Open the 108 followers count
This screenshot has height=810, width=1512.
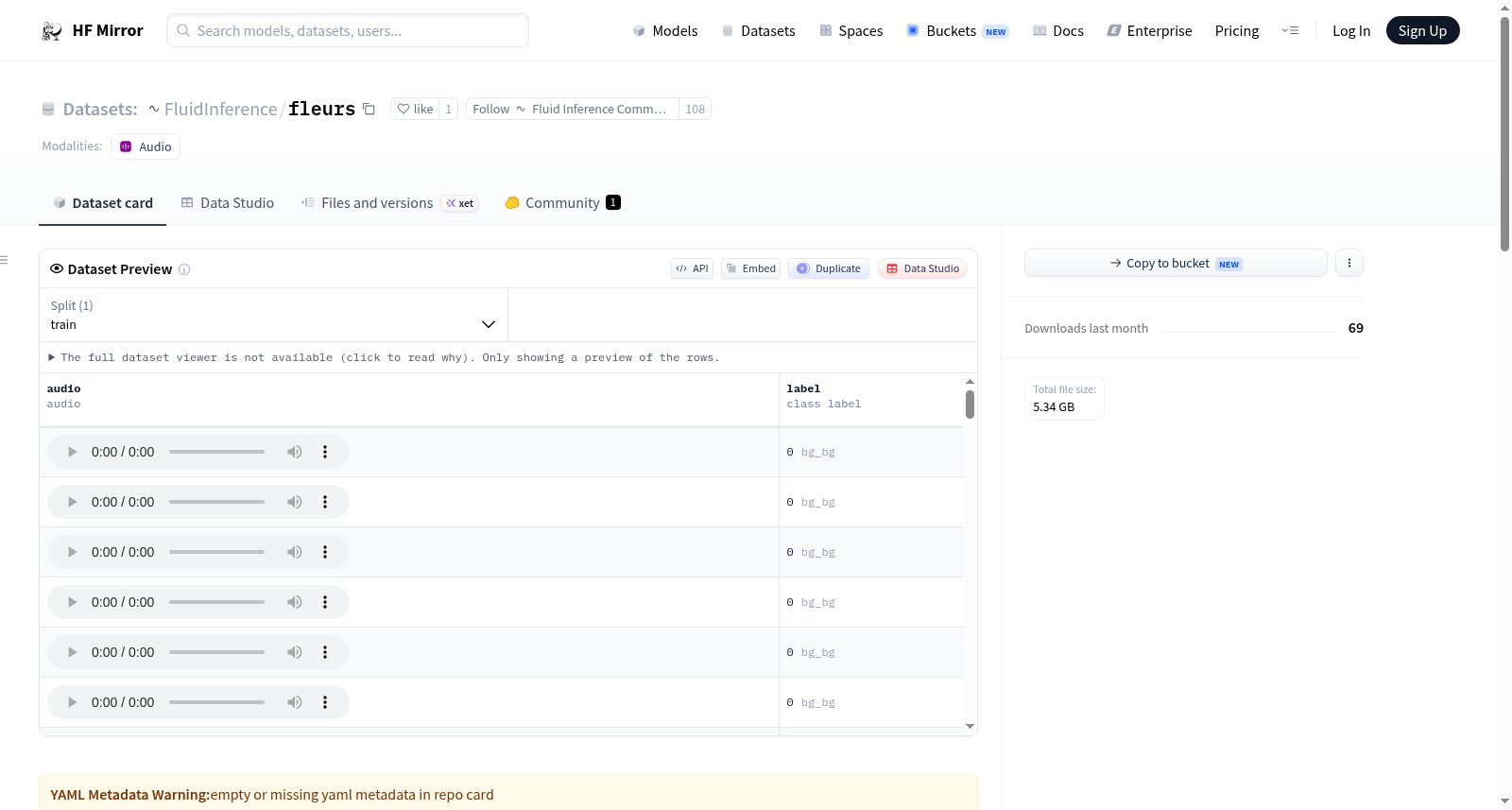click(x=696, y=109)
